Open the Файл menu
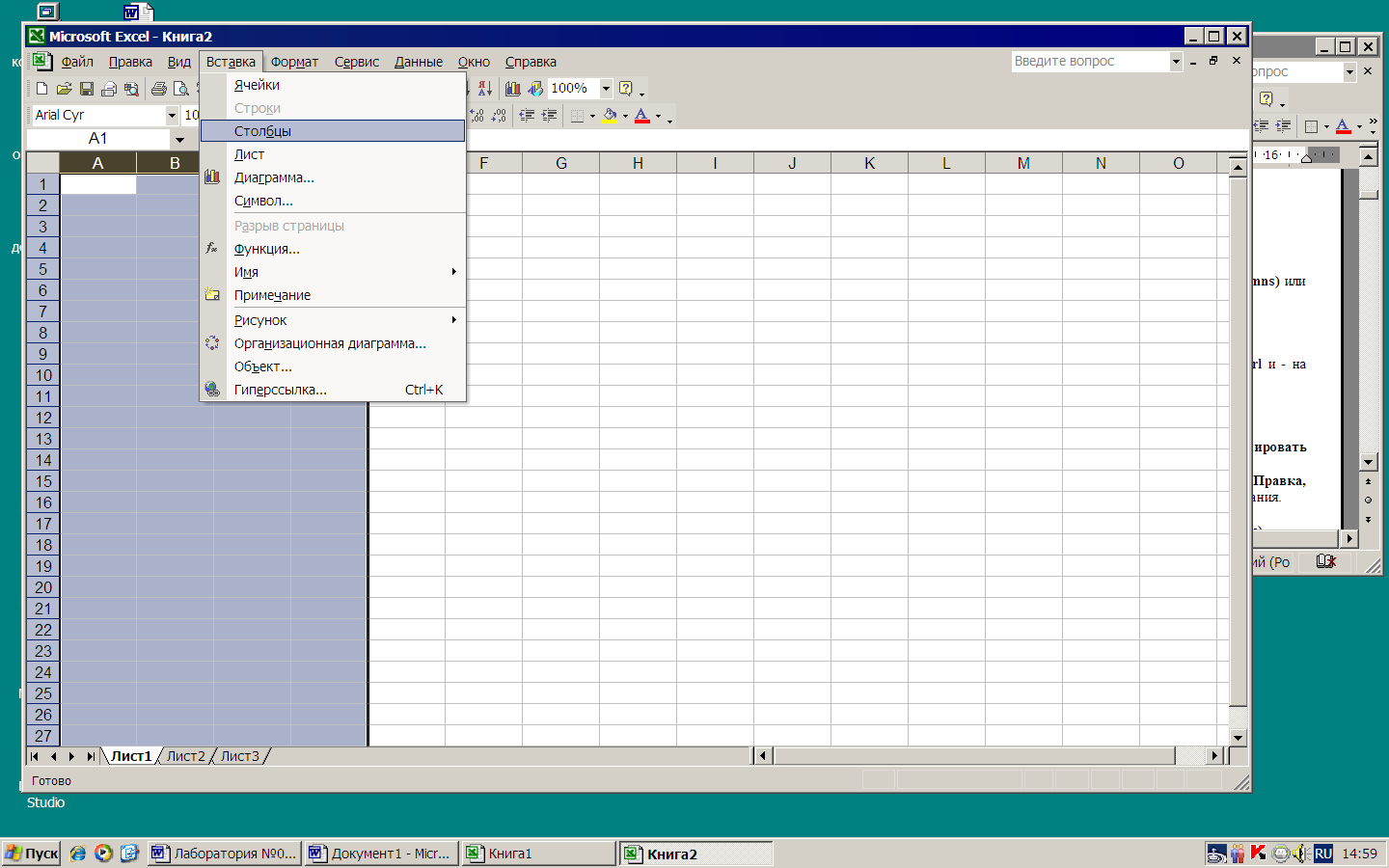 77,62
